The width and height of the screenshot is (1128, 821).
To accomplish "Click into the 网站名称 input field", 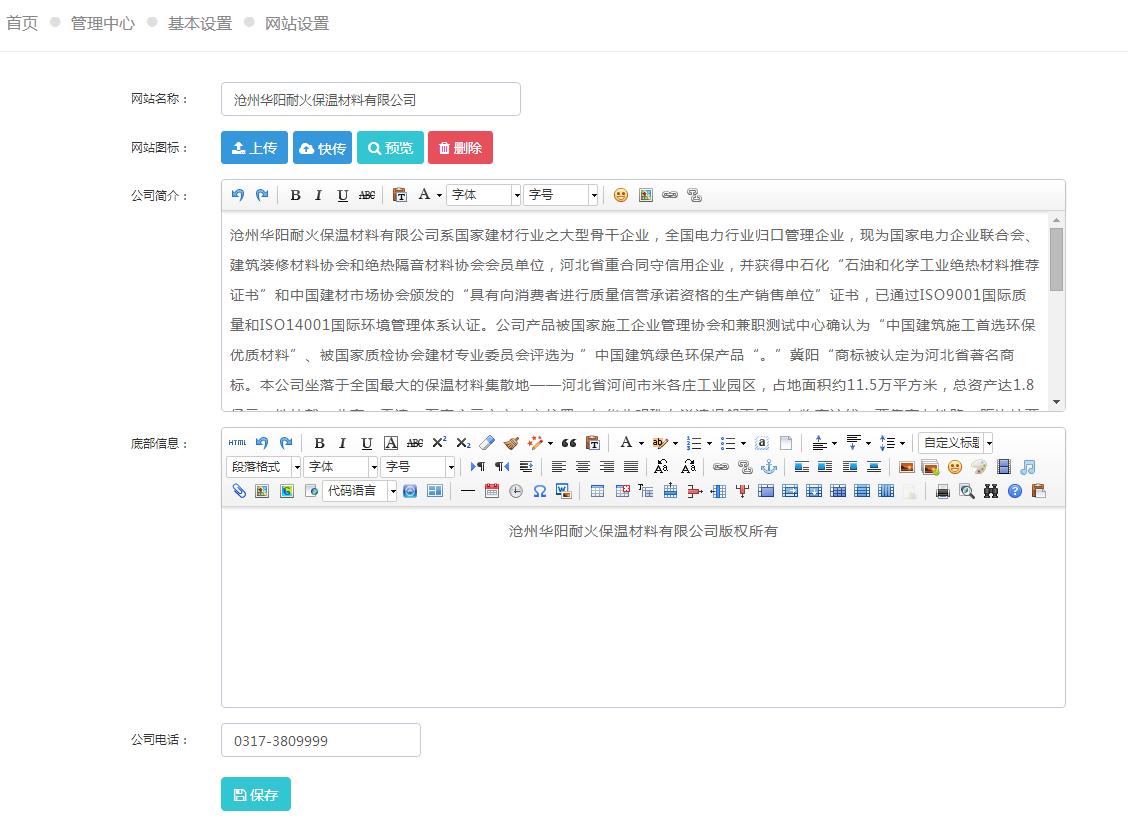I will coord(370,99).
